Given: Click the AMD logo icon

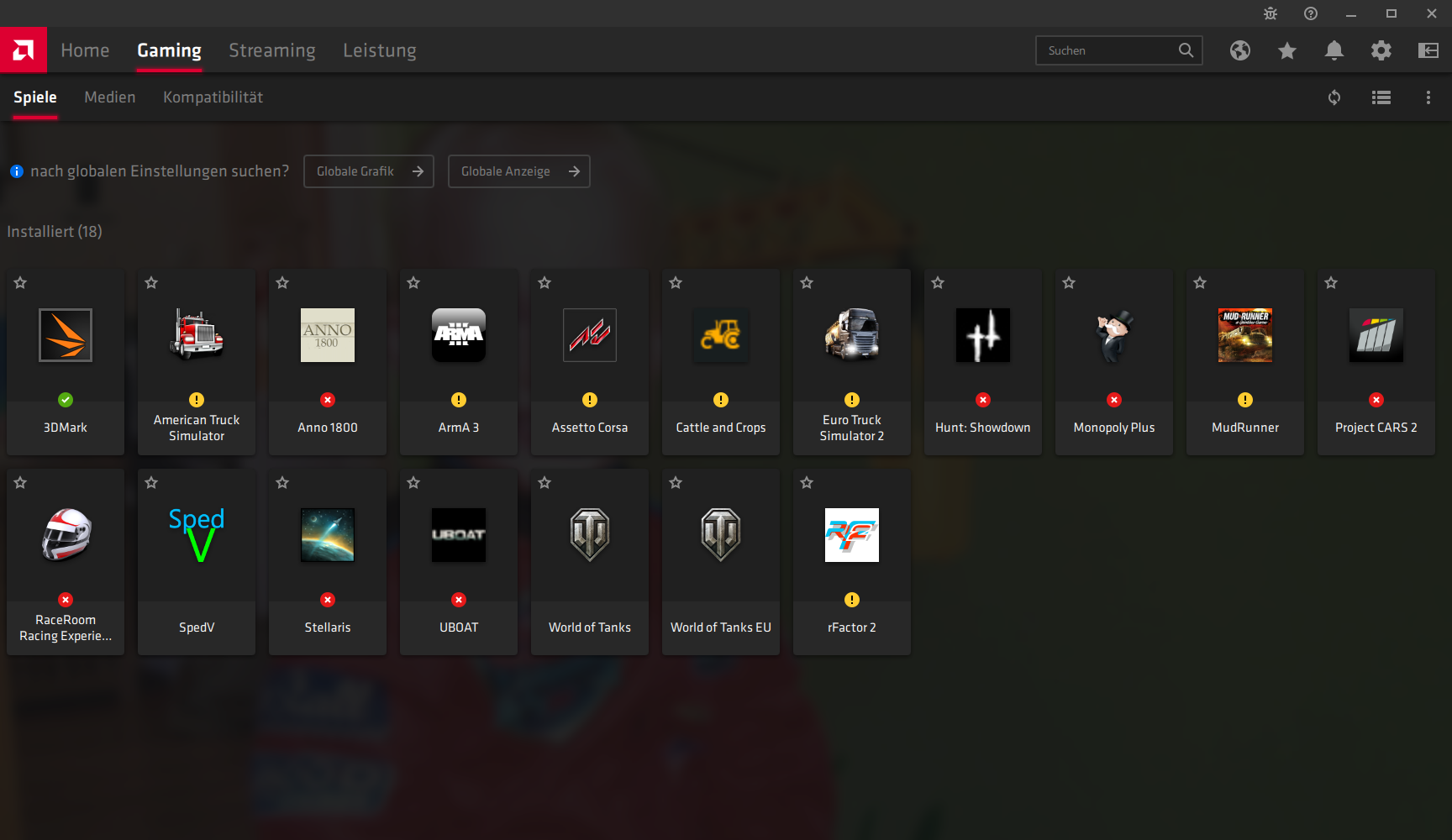Looking at the screenshot, I should coord(24,50).
